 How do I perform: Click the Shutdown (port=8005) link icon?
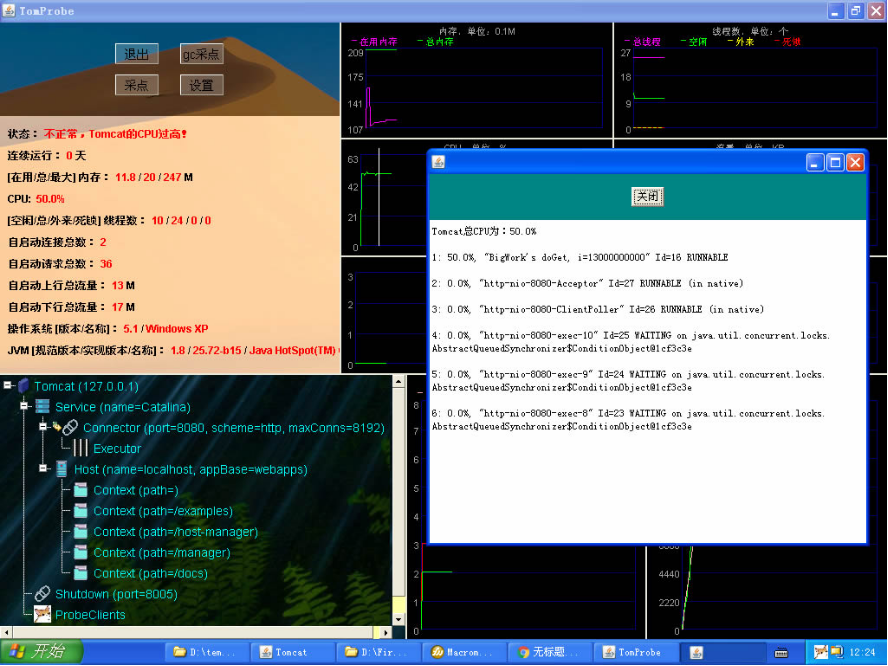pyautogui.click(x=42, y=594)
